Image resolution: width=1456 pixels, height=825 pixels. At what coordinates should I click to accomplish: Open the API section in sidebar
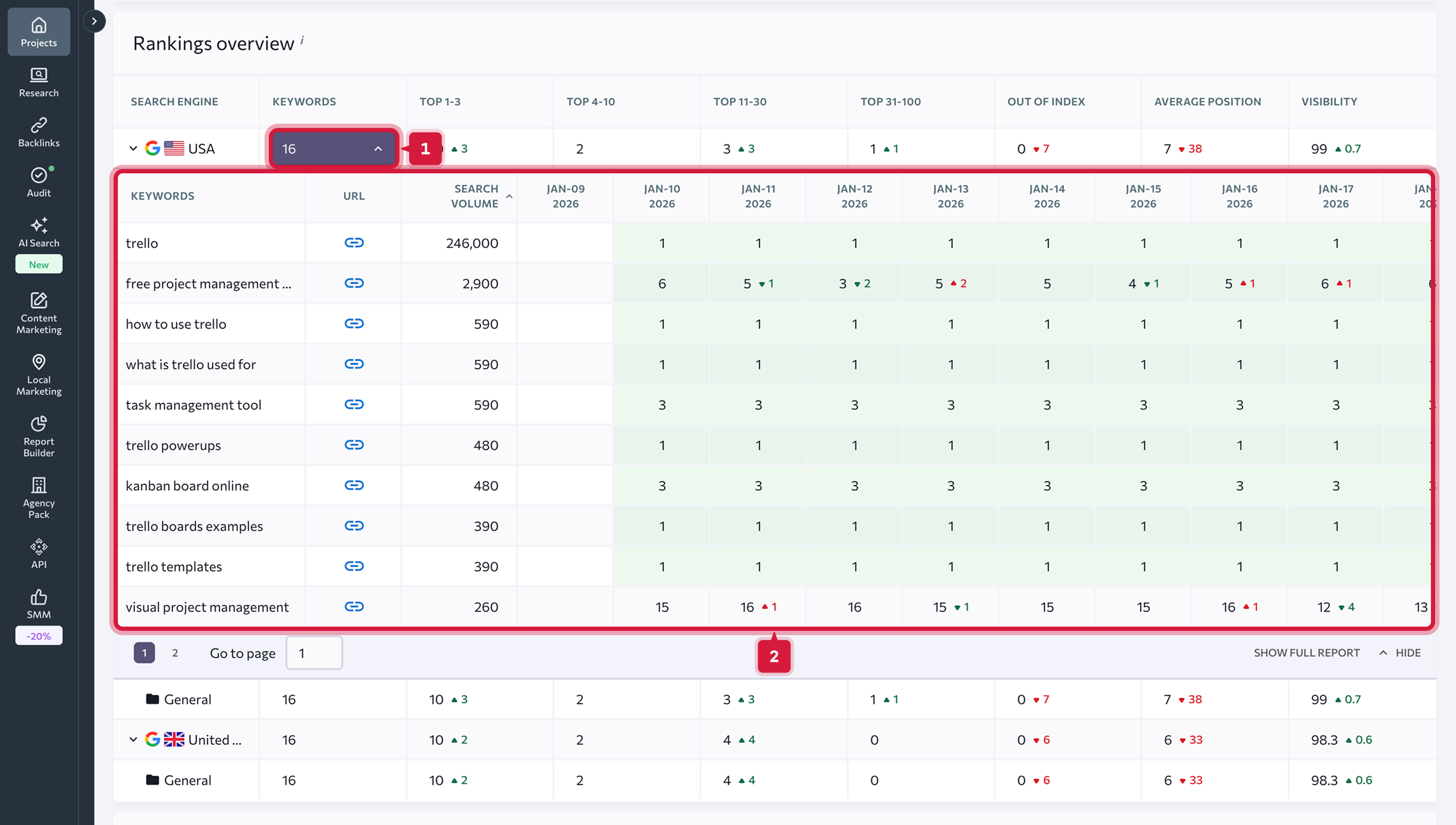(38, 554)
